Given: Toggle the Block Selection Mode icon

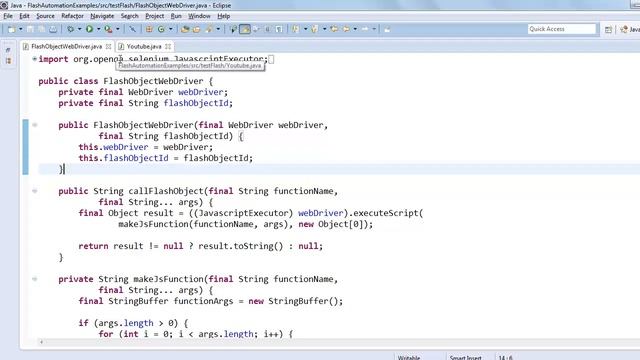Looking at the screenshot, I should click(x=268, y=29).
